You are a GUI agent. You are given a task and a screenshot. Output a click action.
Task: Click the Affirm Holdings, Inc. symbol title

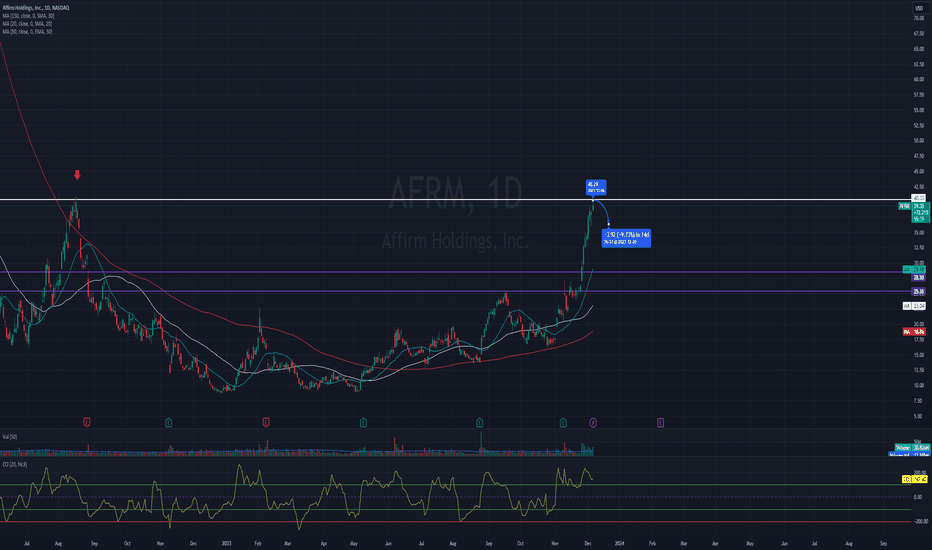point(36,8)
